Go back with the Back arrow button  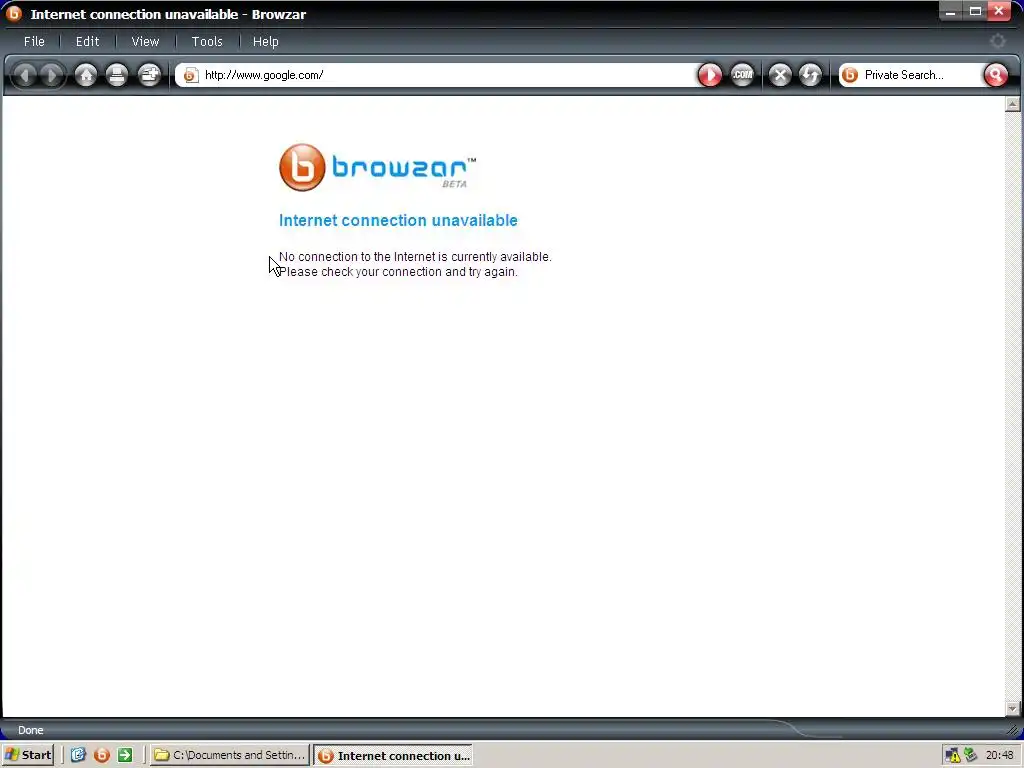tap(25, 75)
